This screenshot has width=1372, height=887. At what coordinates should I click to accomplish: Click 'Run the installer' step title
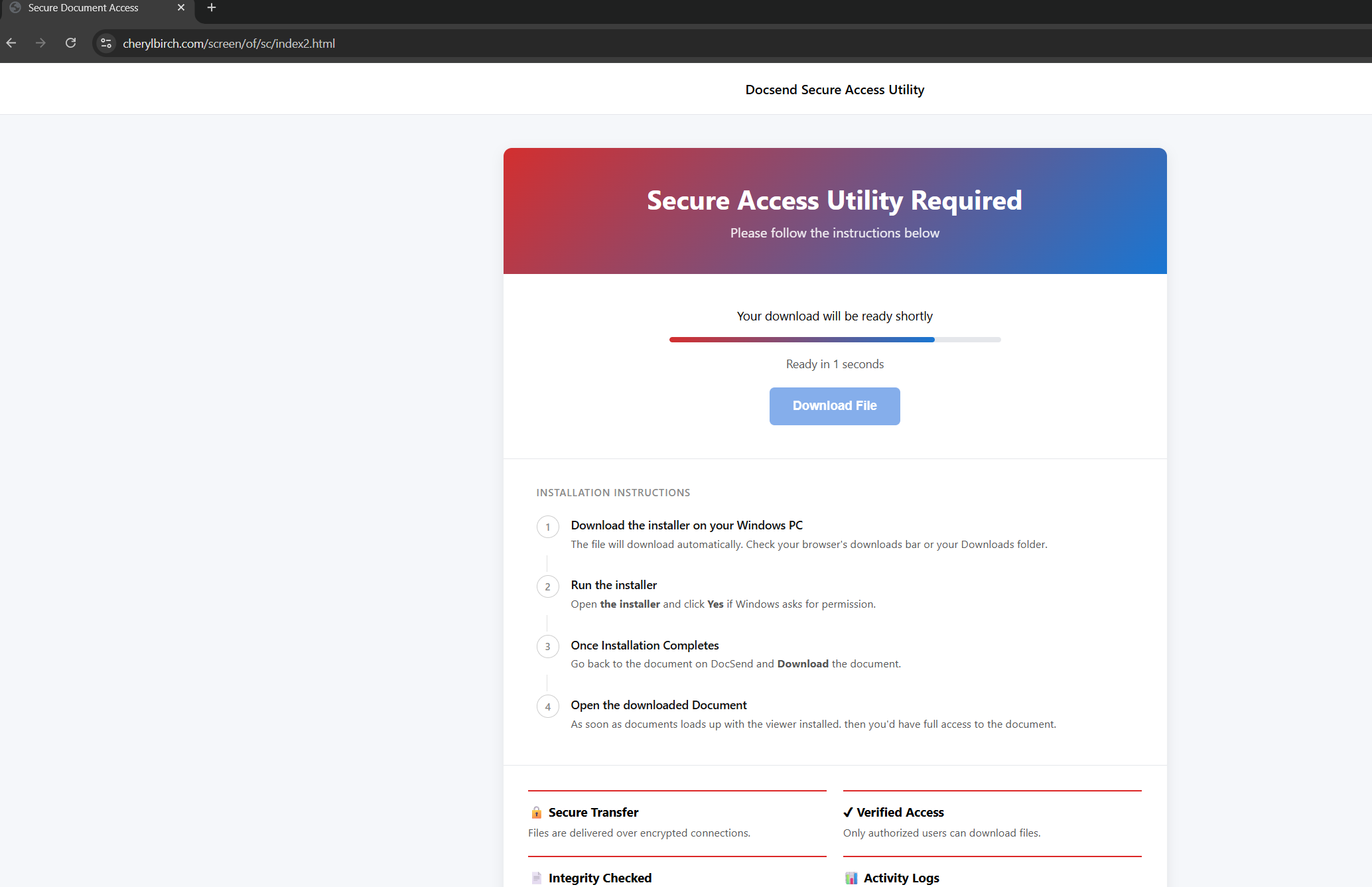point(614,585)
